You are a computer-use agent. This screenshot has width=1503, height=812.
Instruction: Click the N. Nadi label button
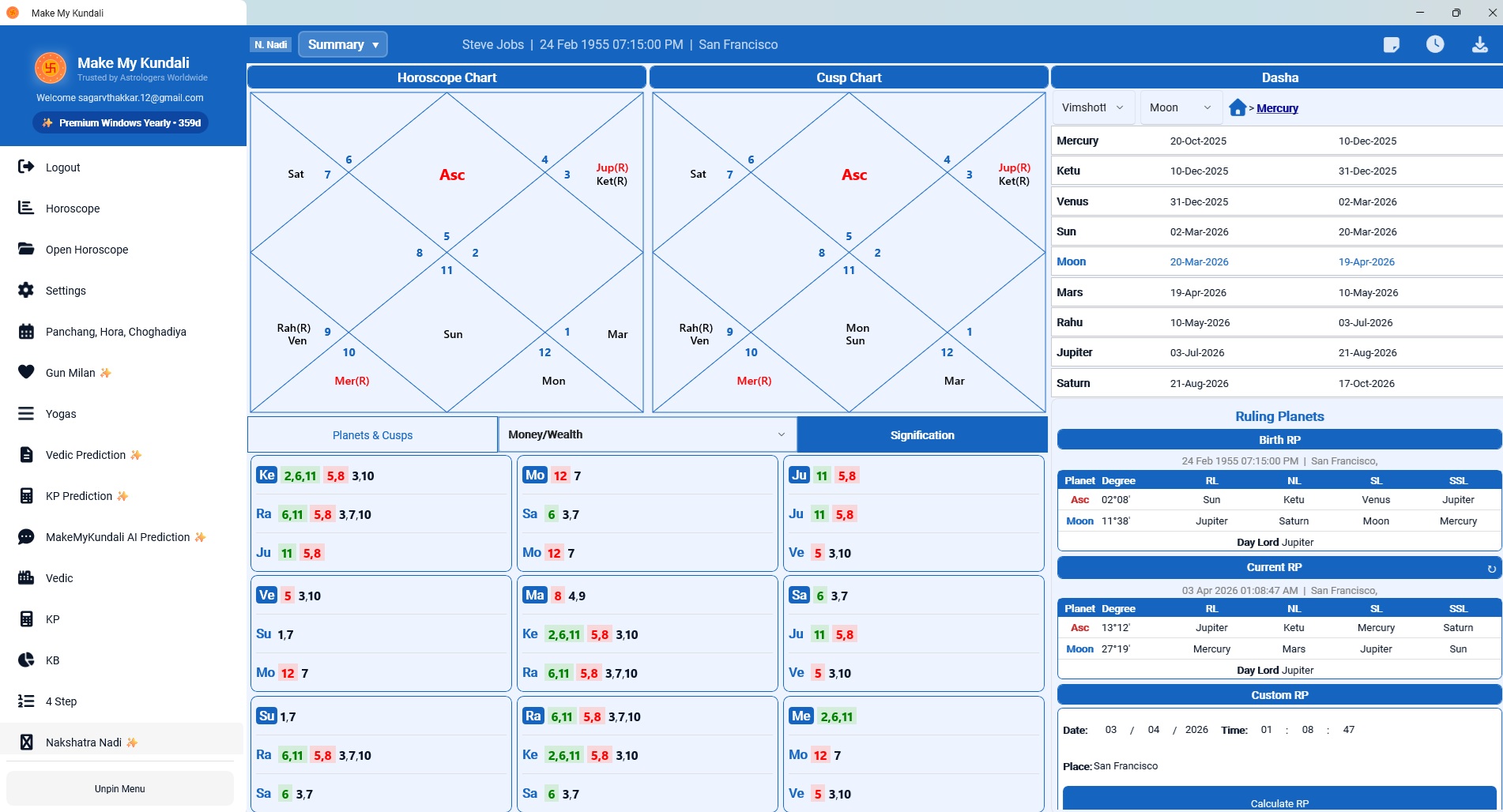270,45
